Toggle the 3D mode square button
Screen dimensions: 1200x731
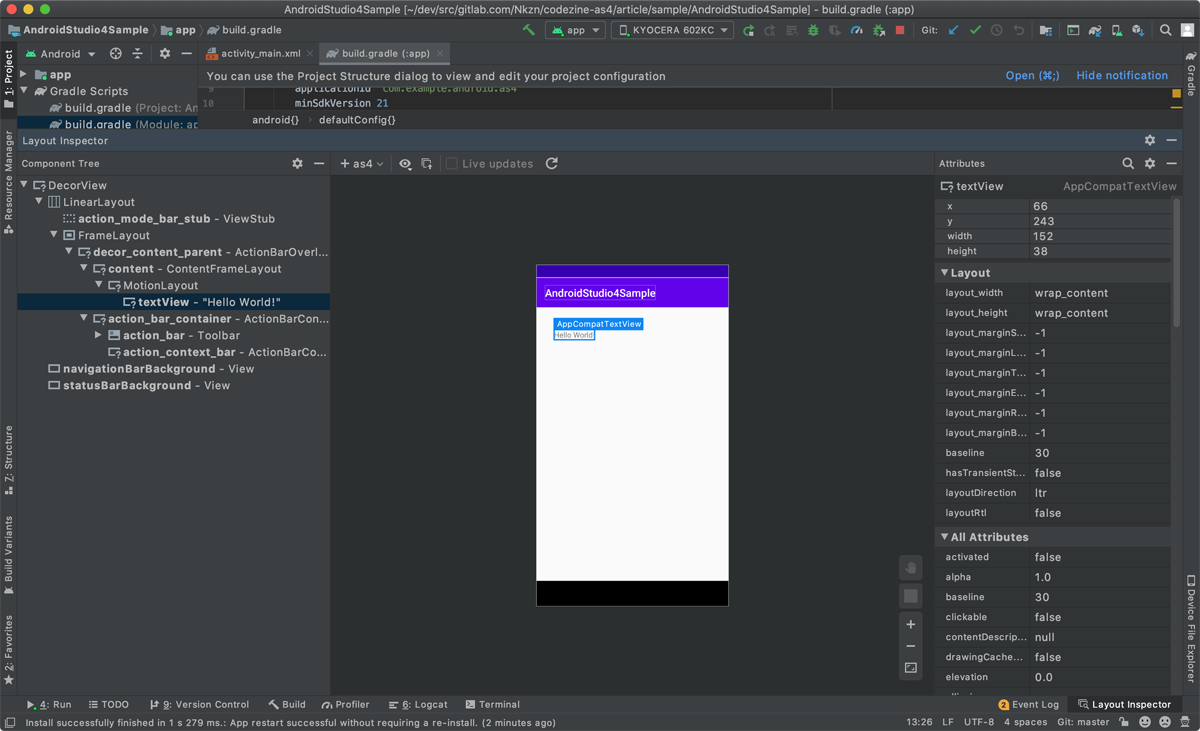[x=910, y=595]
